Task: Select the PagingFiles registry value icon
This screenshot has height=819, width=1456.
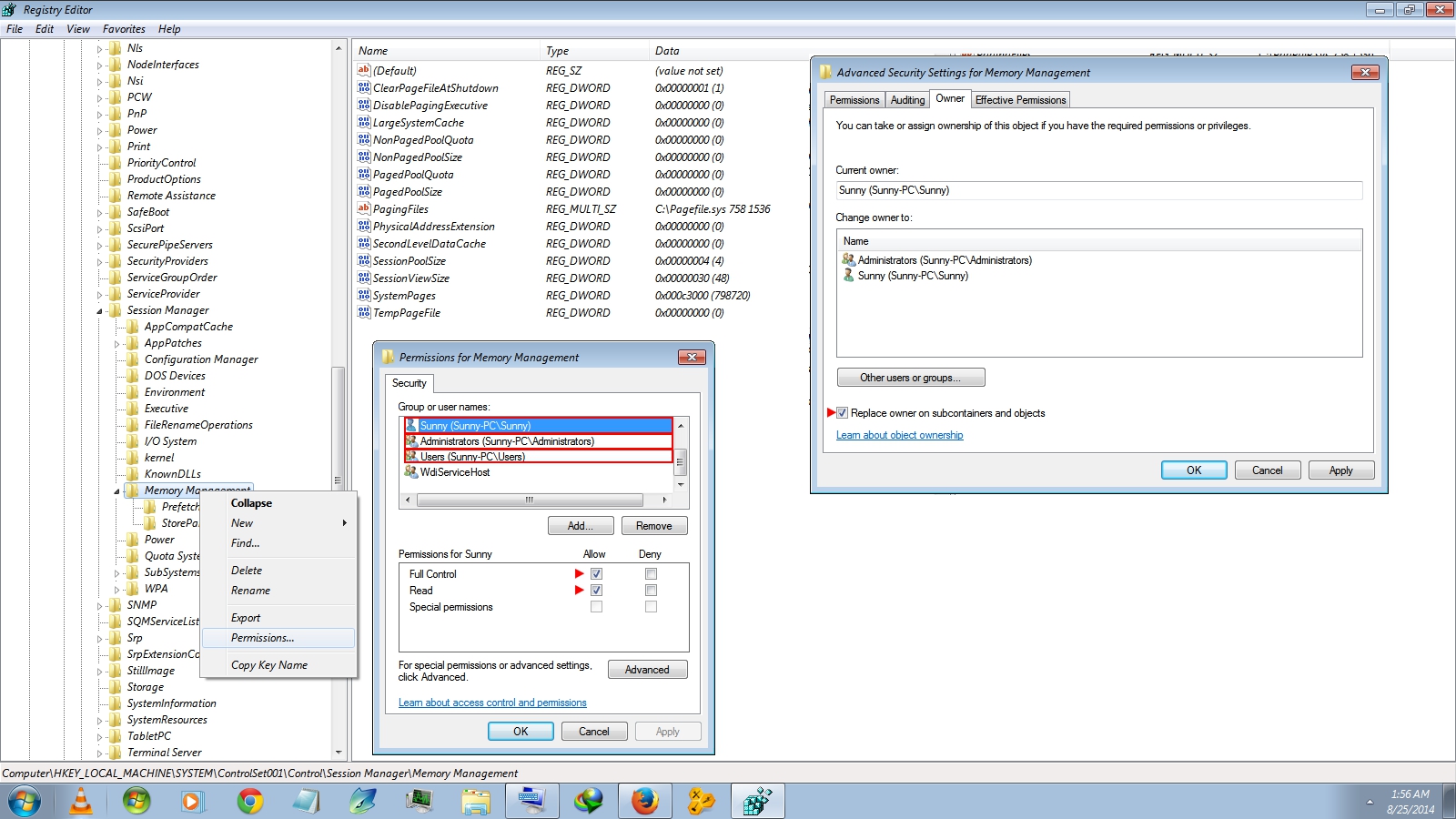Action: pyautogui.click(x=364, y=209)
